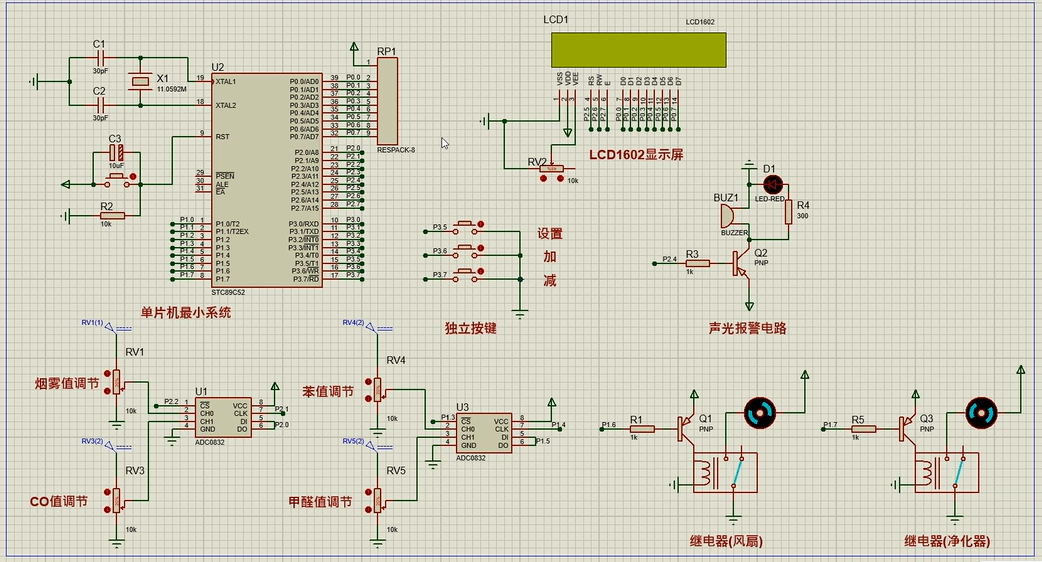1042x562 pixels.
Task: Select the D1 red LED
Action: tap(771, 184)
